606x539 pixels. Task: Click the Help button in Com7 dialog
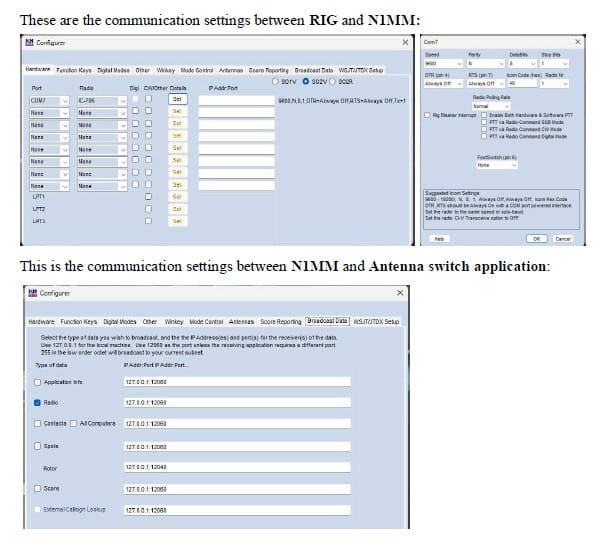(x=439, y=239)
